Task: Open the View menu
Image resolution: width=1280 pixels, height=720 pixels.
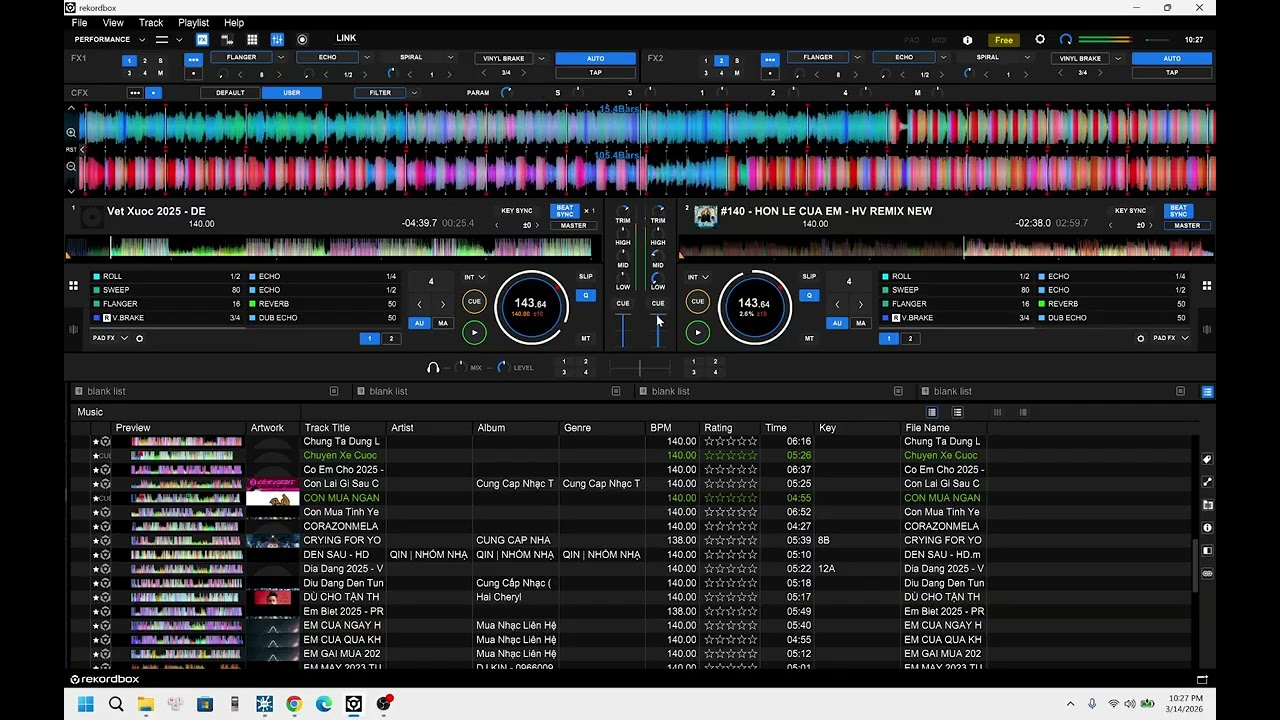Action: (x=113, y=22)
